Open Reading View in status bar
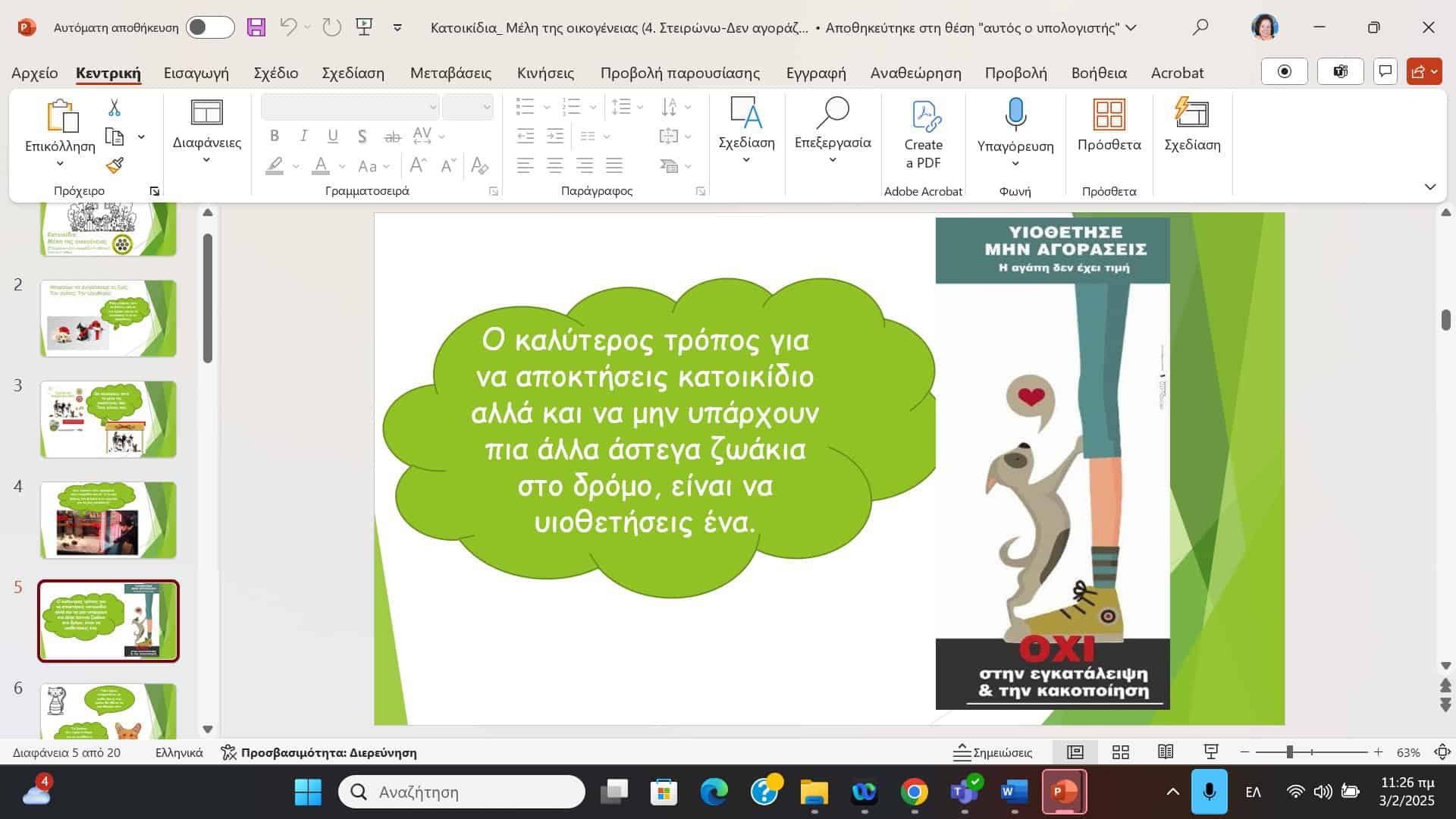The image size is (1456, 819). [x=1166, y=752]
